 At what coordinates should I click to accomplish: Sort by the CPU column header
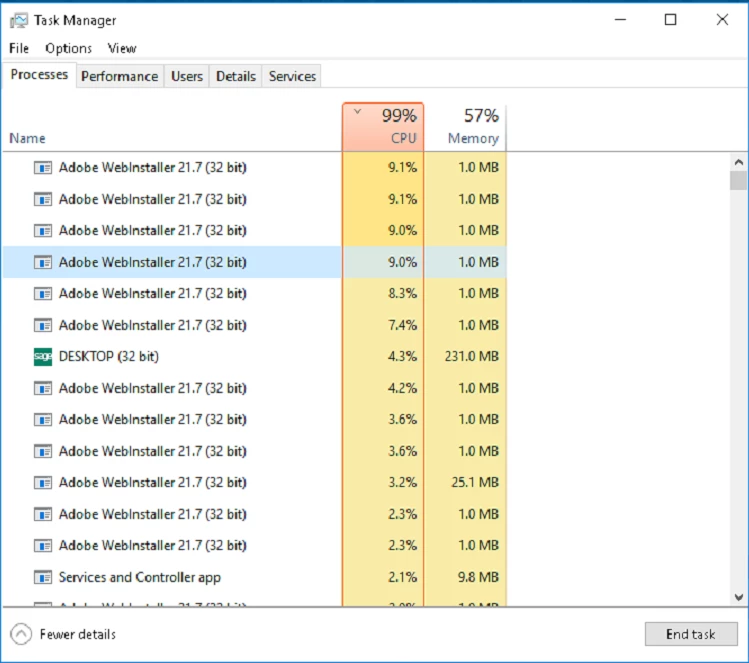tap(383, 127)
